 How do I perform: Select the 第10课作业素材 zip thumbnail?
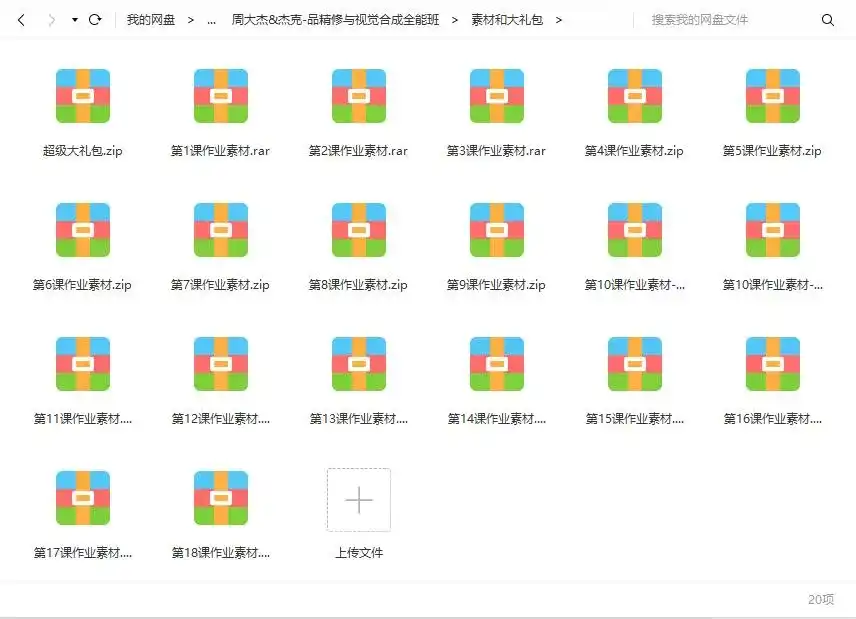coord(633,231)
